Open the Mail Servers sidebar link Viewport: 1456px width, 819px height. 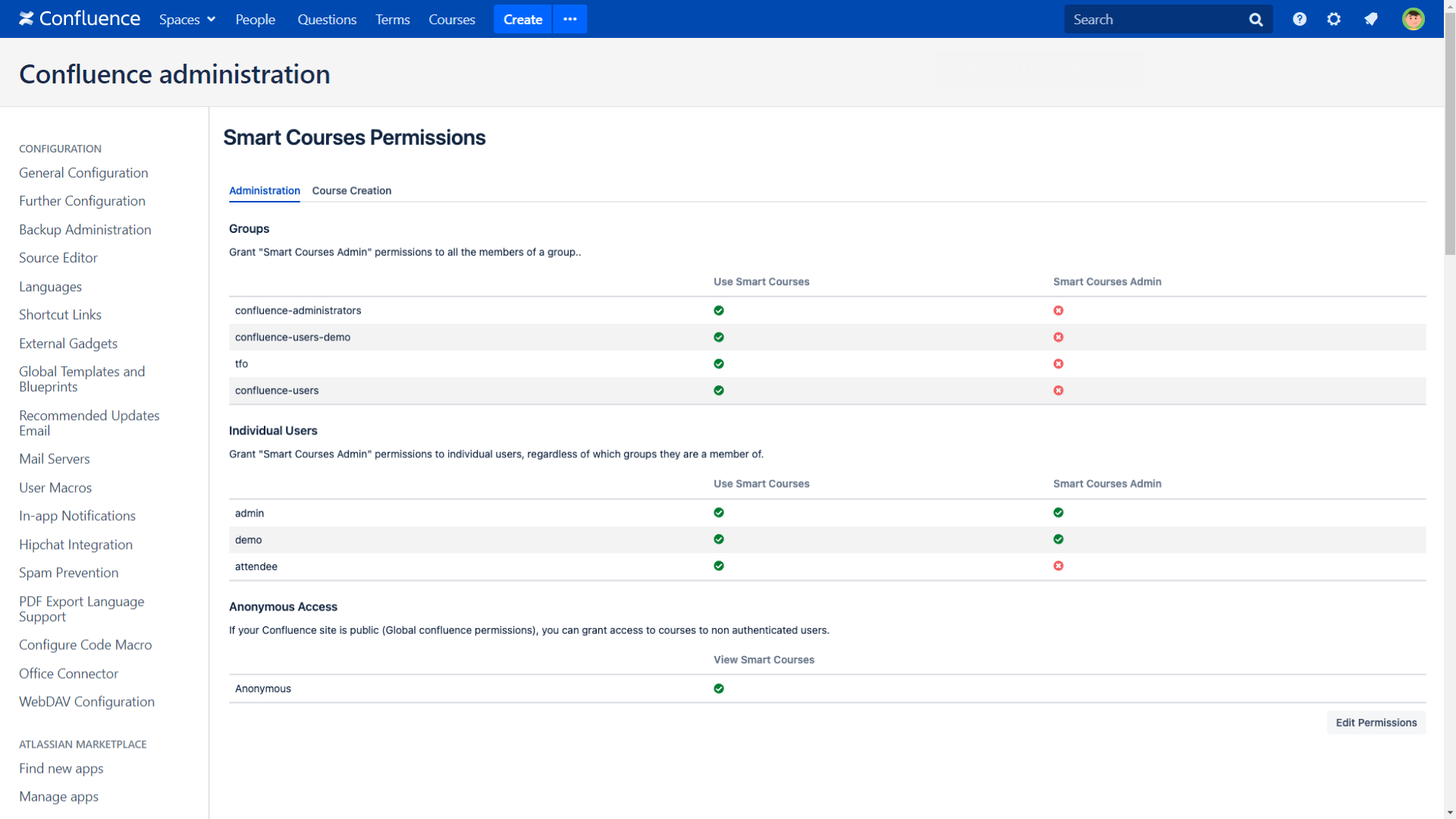(55, 459)
